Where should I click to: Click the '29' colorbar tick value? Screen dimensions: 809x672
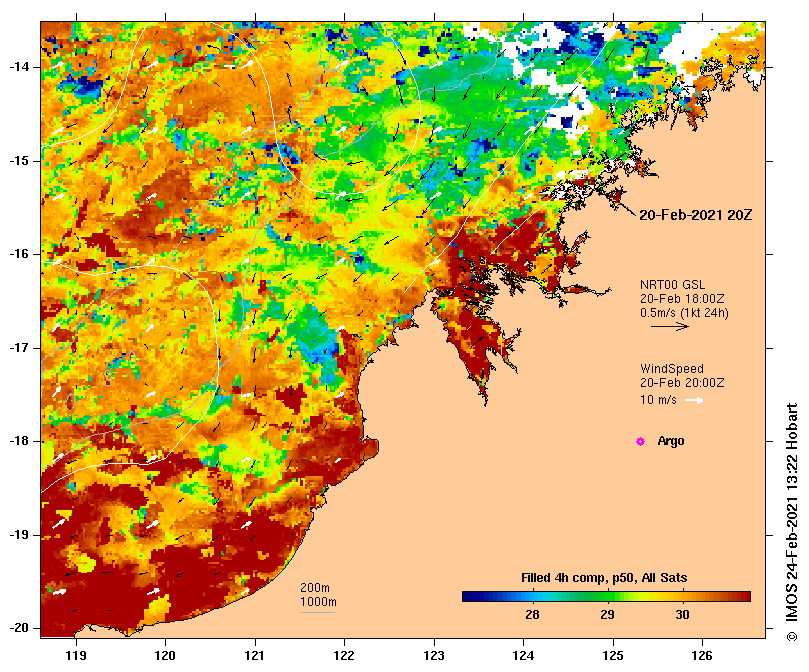point(607,615)
